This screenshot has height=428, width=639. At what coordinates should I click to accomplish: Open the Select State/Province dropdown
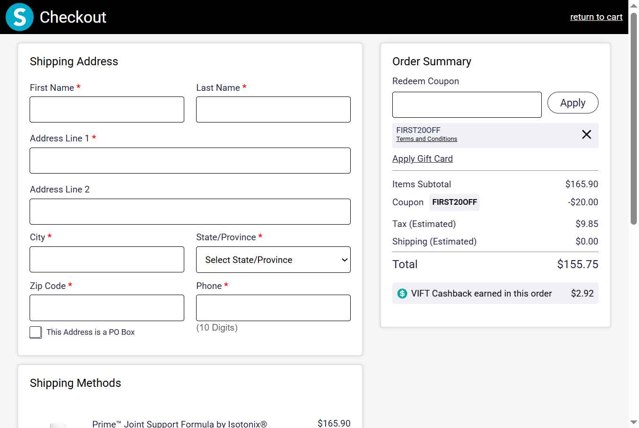[x=273, y=260]
